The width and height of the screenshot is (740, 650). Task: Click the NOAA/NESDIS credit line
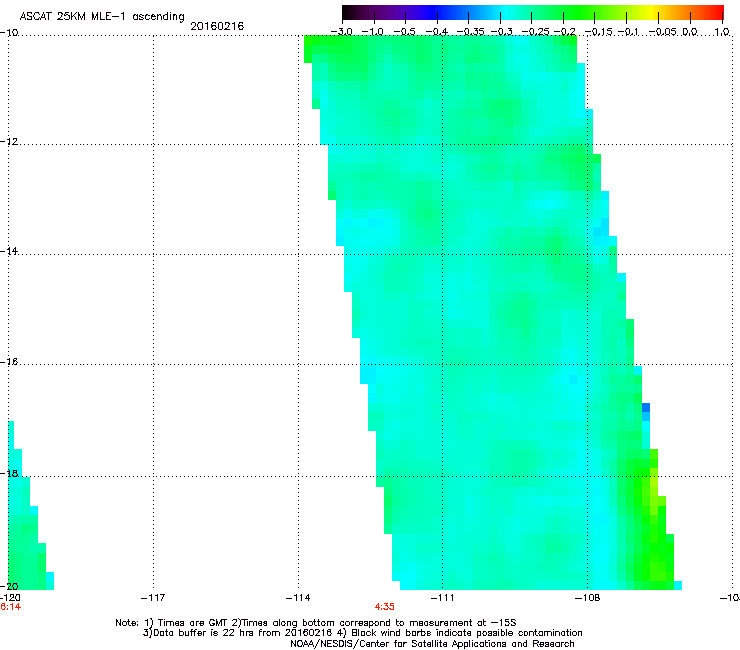(x=432, y=644)
